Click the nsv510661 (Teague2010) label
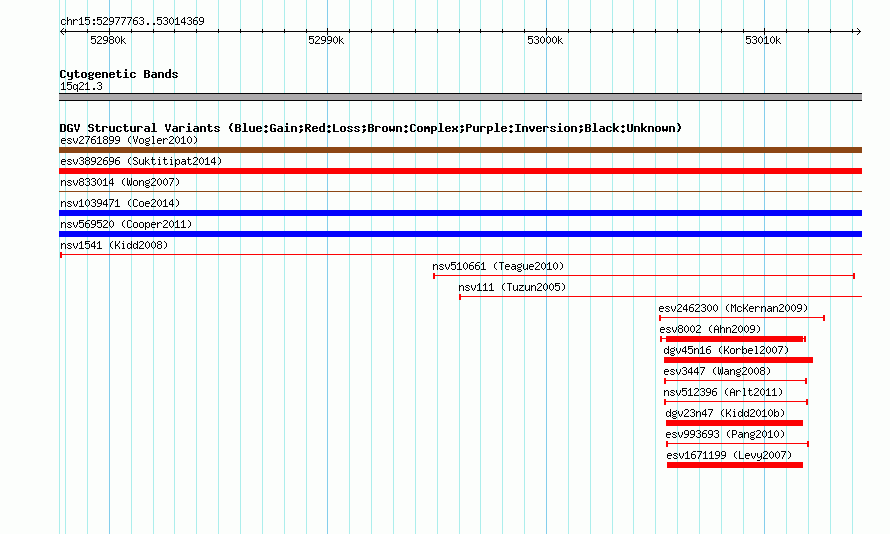 click(x=498, y=266)
